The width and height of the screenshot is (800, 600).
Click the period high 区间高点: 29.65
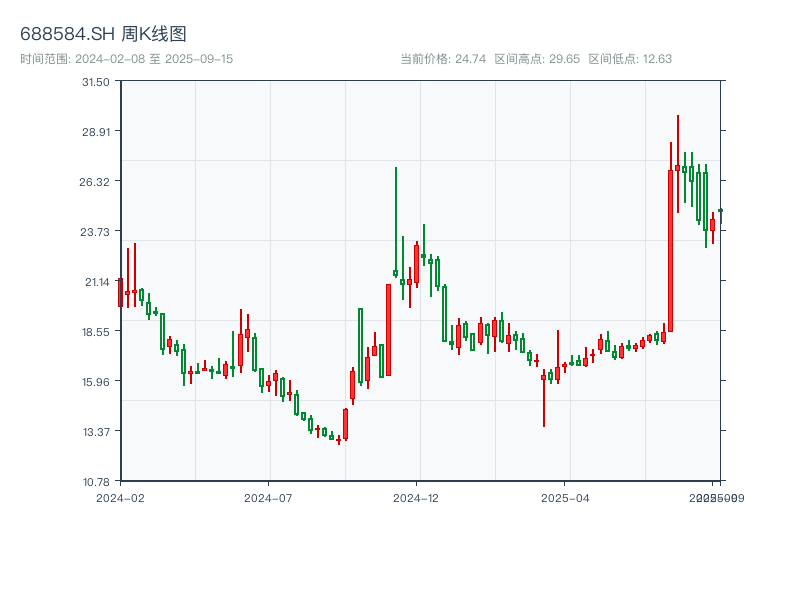pos(537,59)
